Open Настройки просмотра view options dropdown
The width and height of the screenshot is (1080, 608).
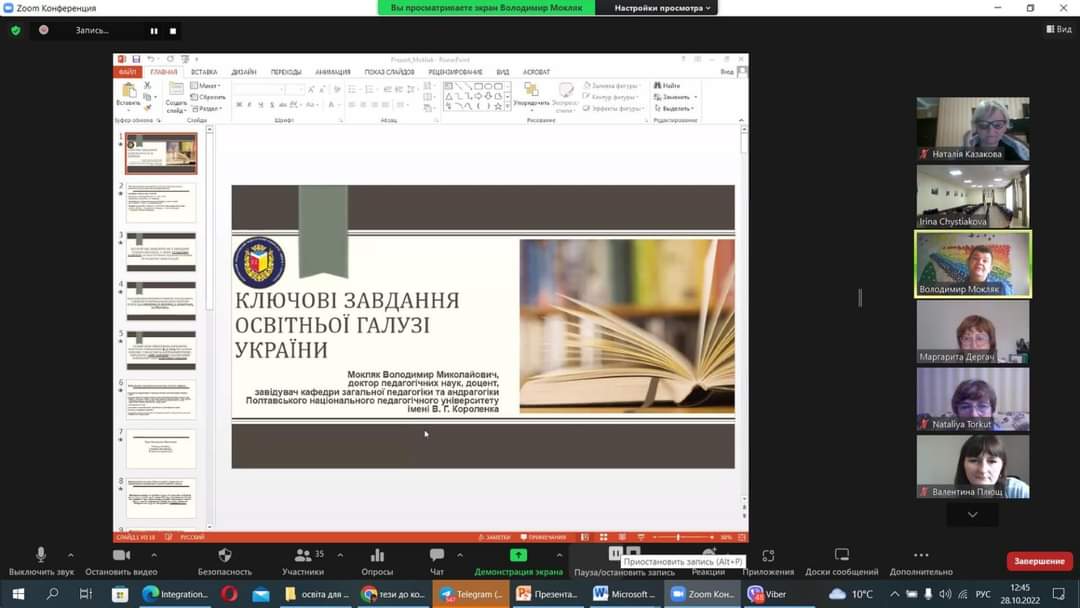(x=663, y=8)
